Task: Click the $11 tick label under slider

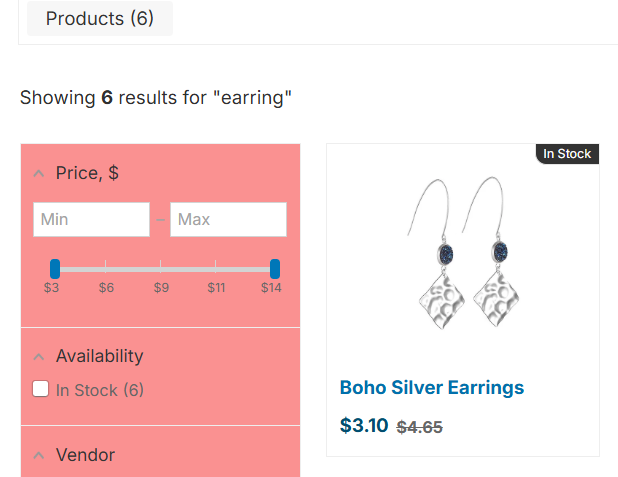Action: tap(216, 288)
